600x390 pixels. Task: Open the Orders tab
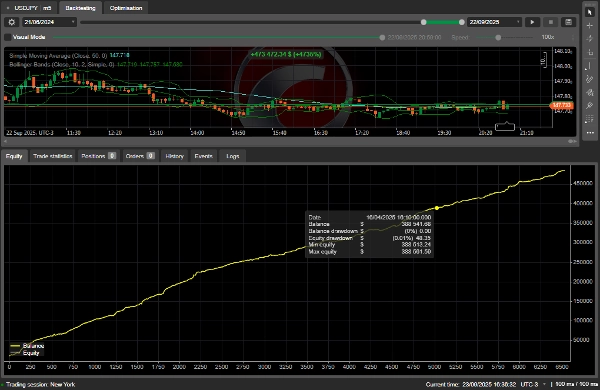click(140, 156)
